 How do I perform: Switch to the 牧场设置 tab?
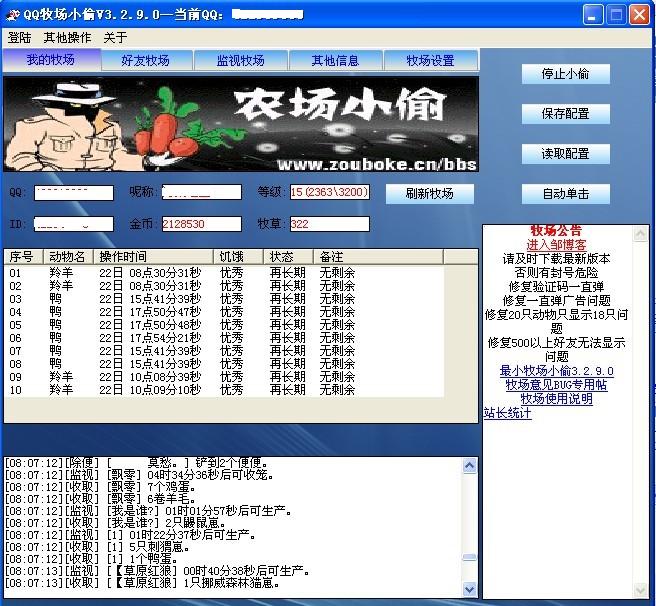coord(430,61)
